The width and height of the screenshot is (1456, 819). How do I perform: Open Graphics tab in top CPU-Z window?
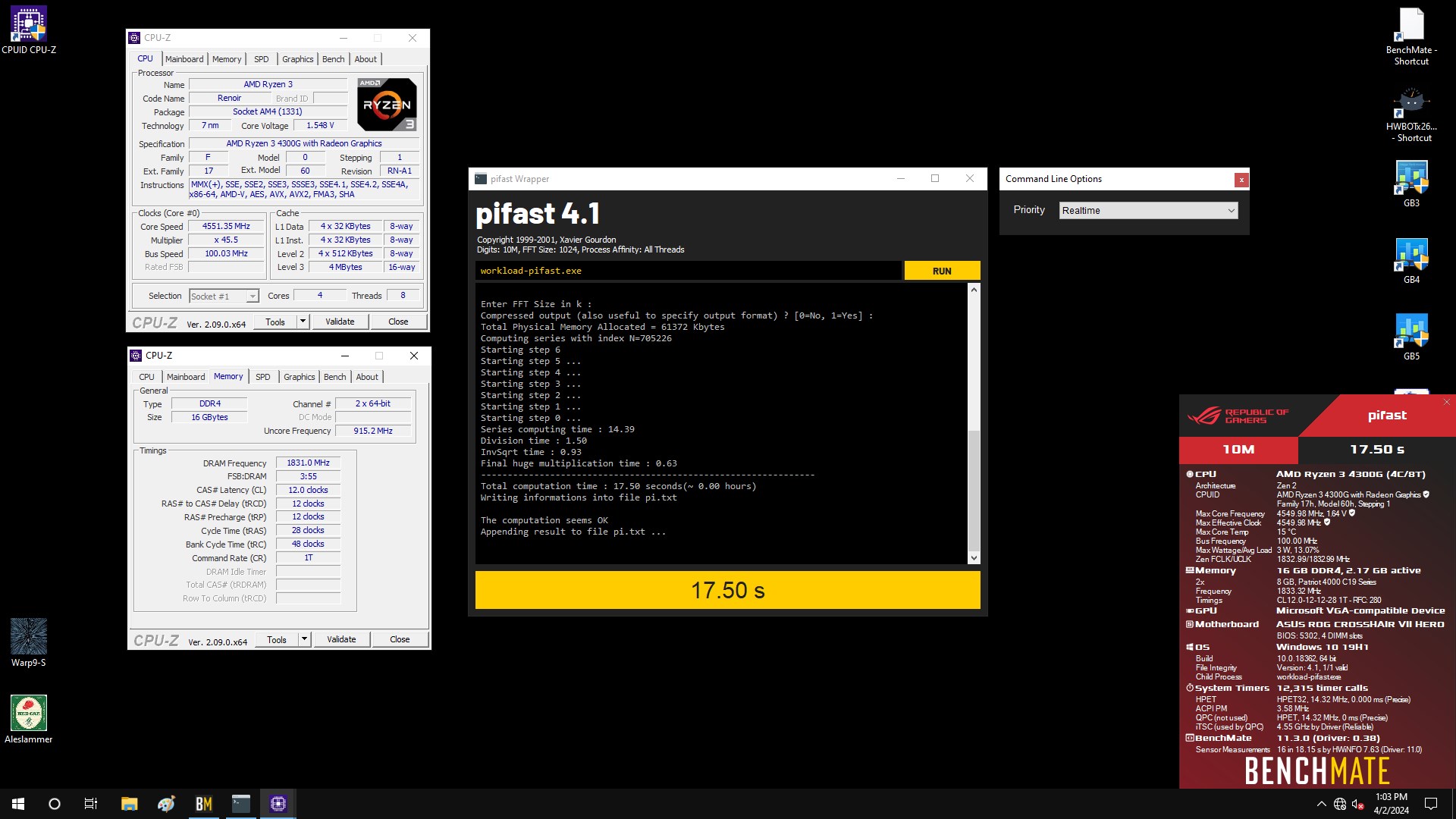pos(298,59)
